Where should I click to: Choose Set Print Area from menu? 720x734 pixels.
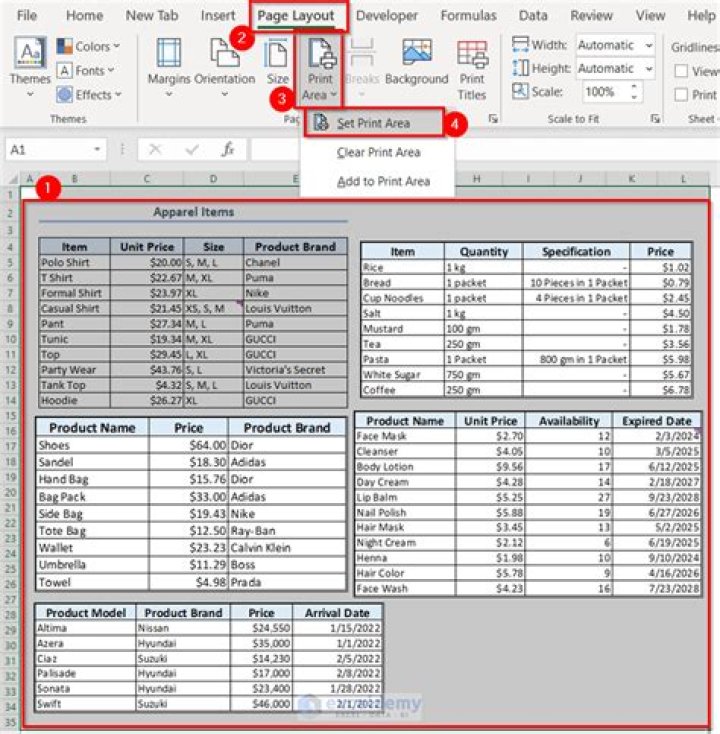[373, 123]
